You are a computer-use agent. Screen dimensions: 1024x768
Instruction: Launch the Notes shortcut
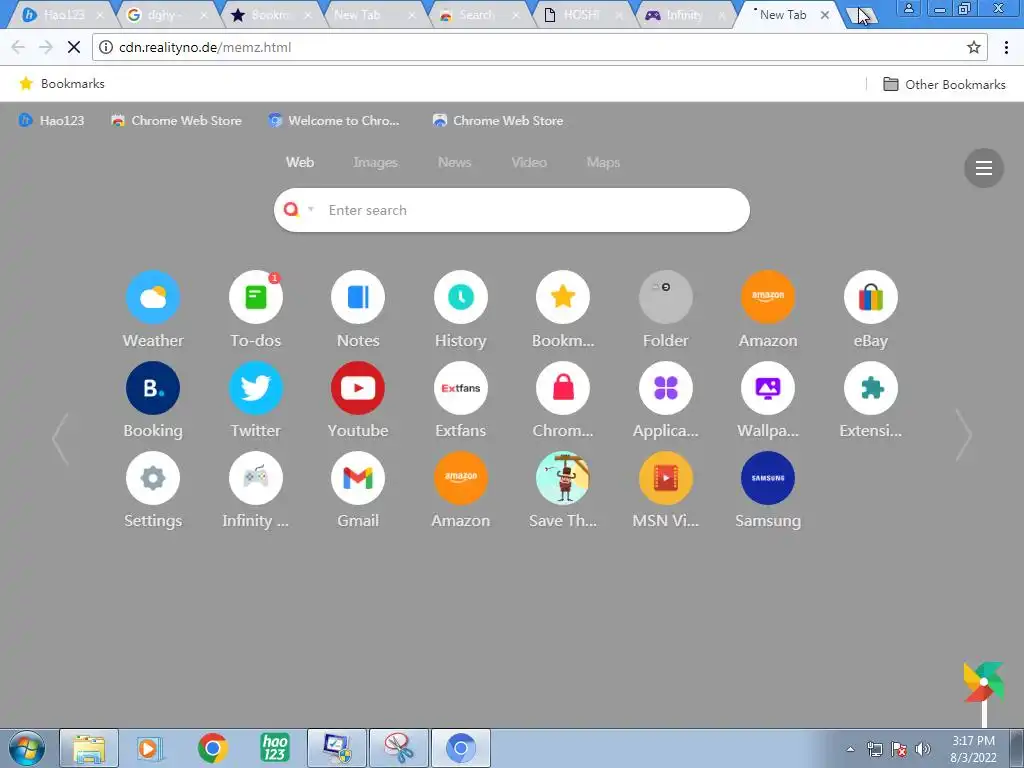coord(358,297)
